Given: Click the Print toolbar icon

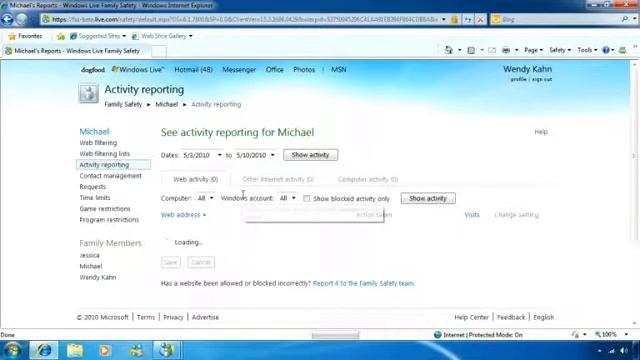Looking at the screenshot, I should click(x=506, y=50).
